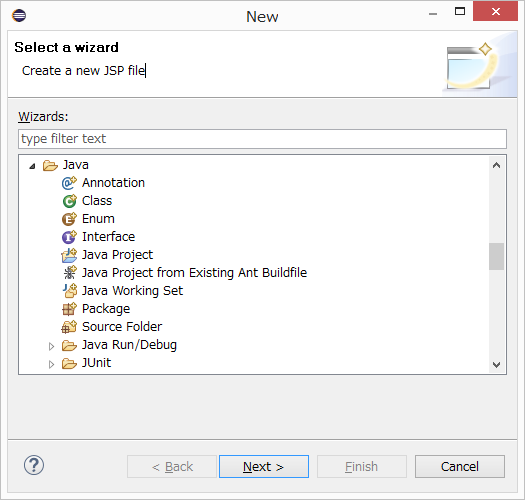Collapse the Java folder node
The width and height of the screenshot is (525, 500).
(32, 166)
